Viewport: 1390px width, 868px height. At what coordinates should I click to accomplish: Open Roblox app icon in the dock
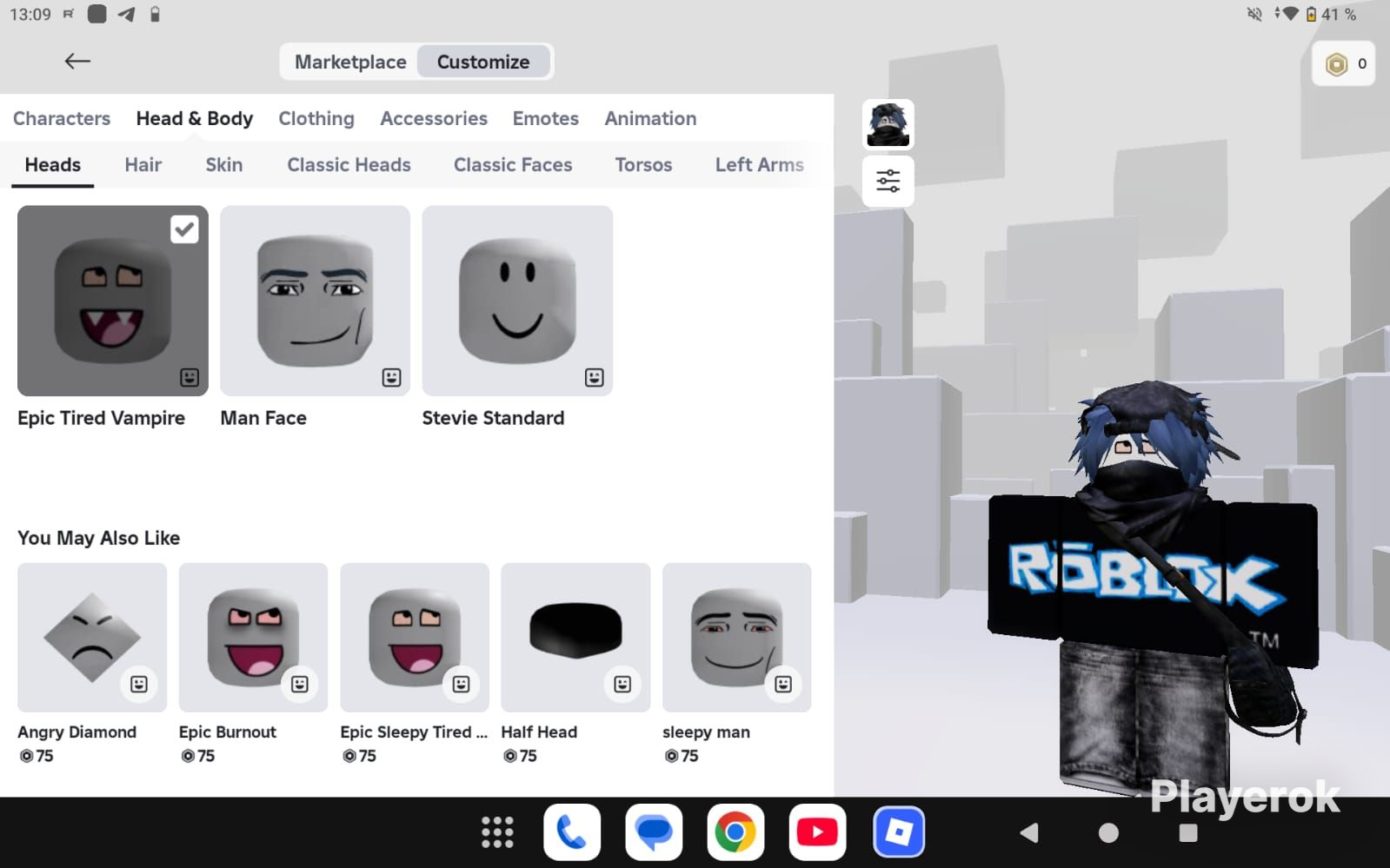tap(899, 832)
